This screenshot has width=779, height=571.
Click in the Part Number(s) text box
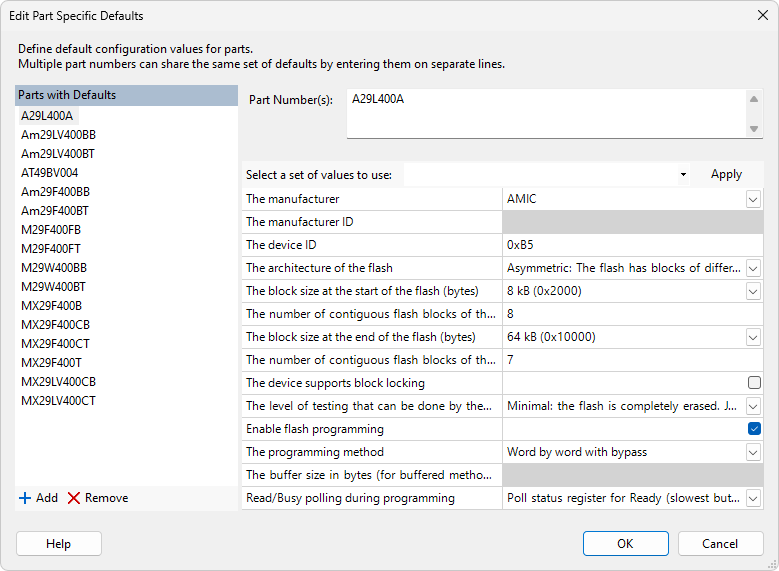click(x=545, y=113)
